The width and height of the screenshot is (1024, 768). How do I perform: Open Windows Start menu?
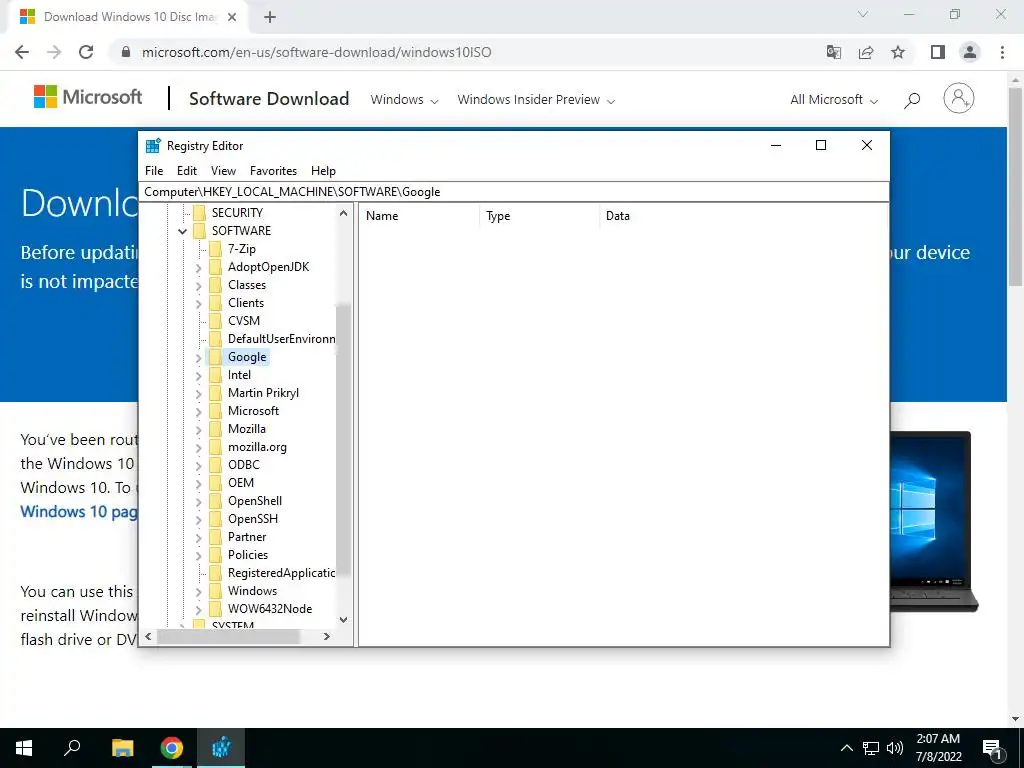pos(24,748)
